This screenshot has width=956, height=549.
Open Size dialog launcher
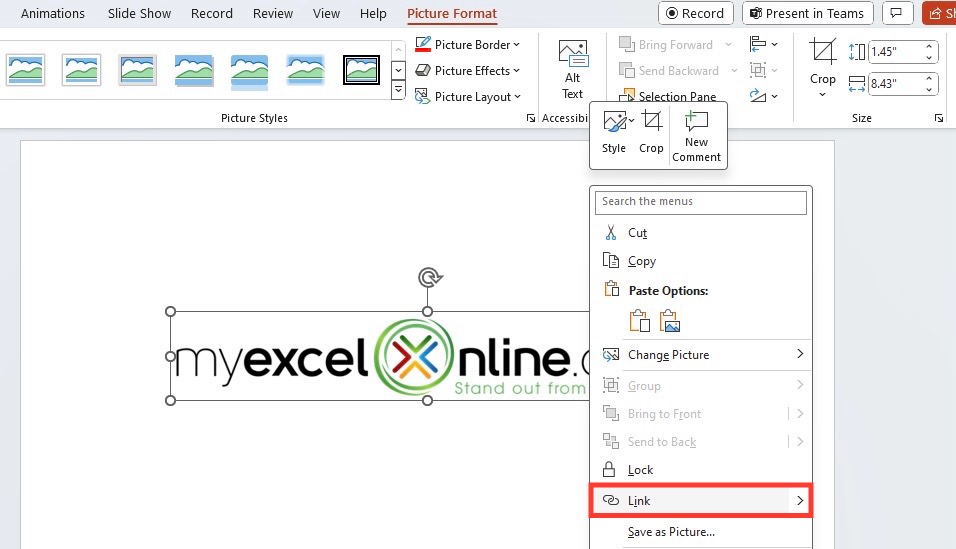pyautogui.click(x=939, y=118)
